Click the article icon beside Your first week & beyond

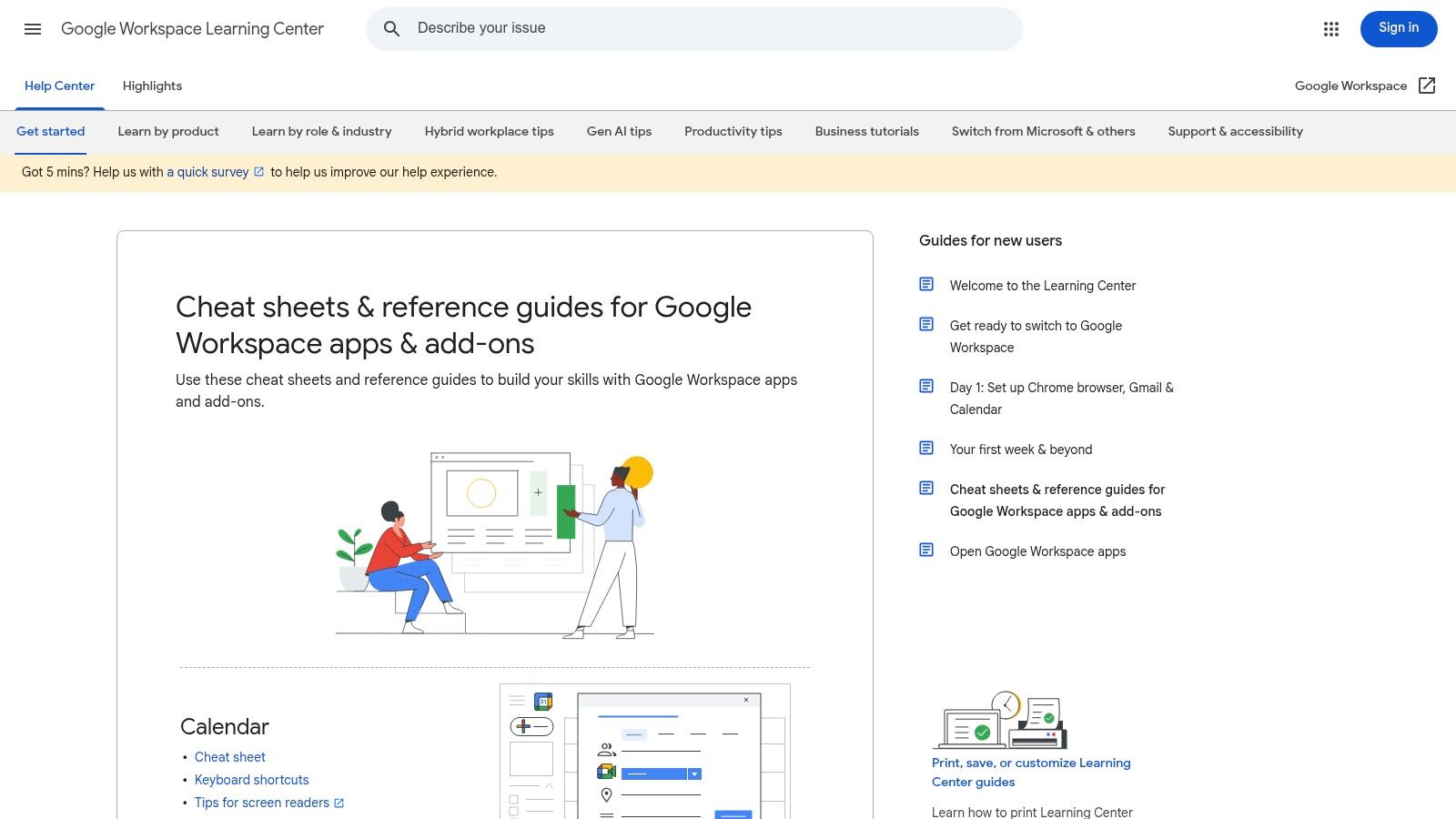(925, 447)
